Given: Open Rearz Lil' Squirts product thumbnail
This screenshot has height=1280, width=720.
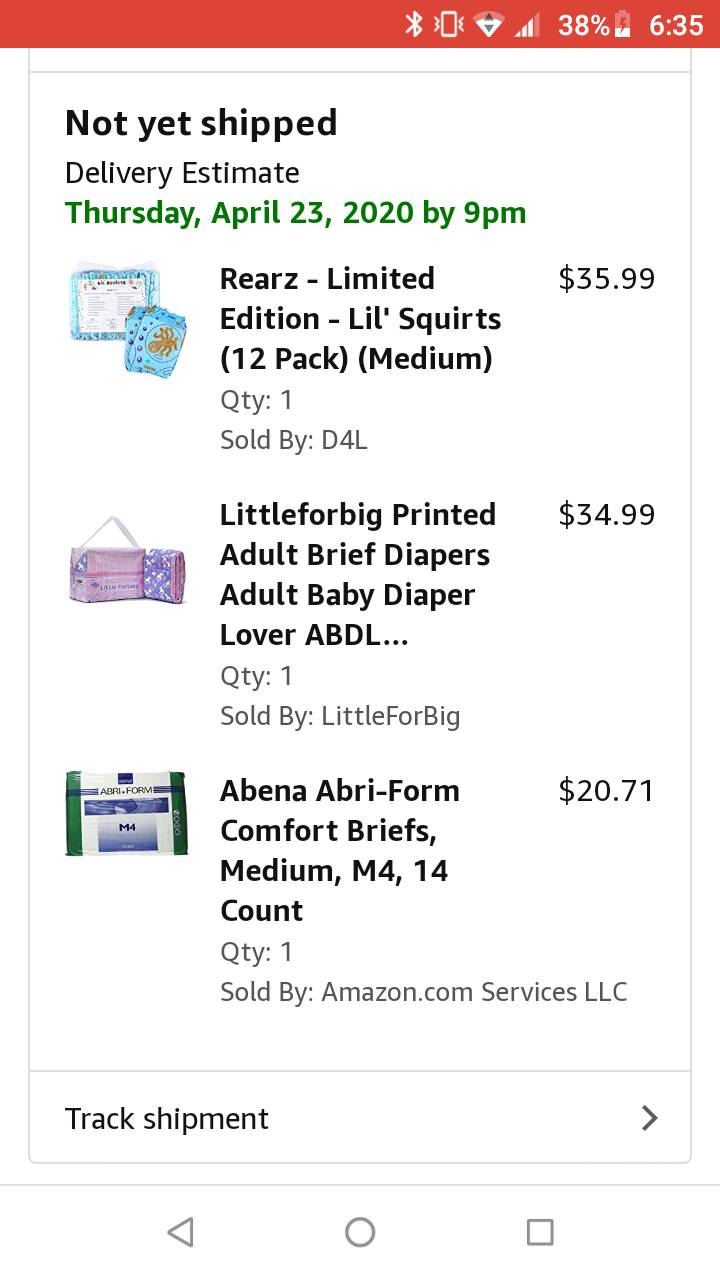Looking at the screenshot, I should pyautogui.click(x=127, y=319).
